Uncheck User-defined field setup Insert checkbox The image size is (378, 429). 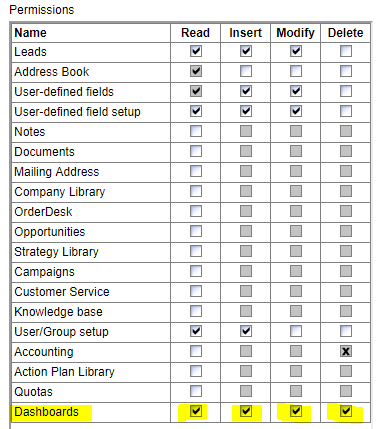pyautogui.click(x=246, y=111)
